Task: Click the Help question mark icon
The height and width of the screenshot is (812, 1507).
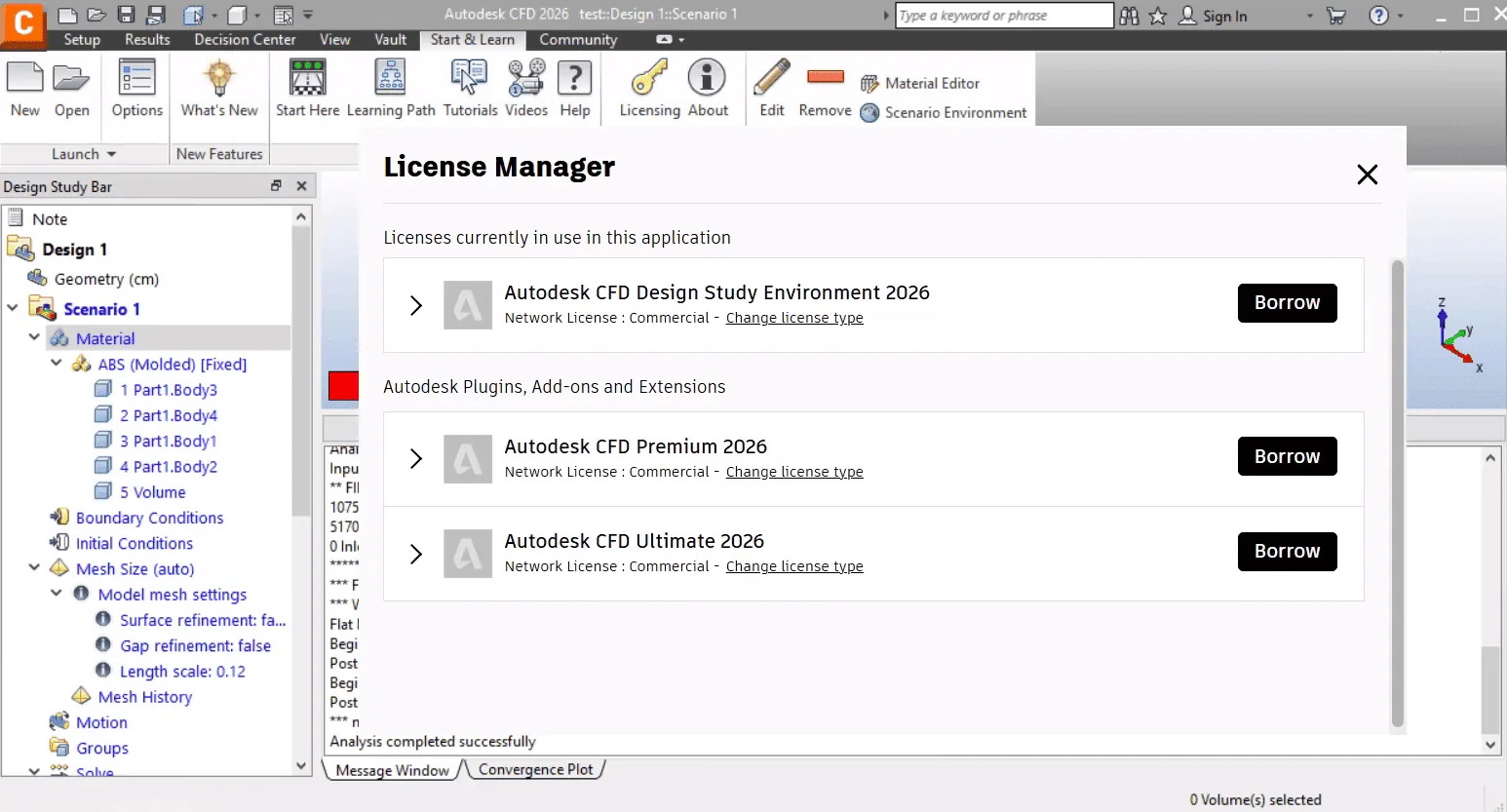Action: point(575,78)
